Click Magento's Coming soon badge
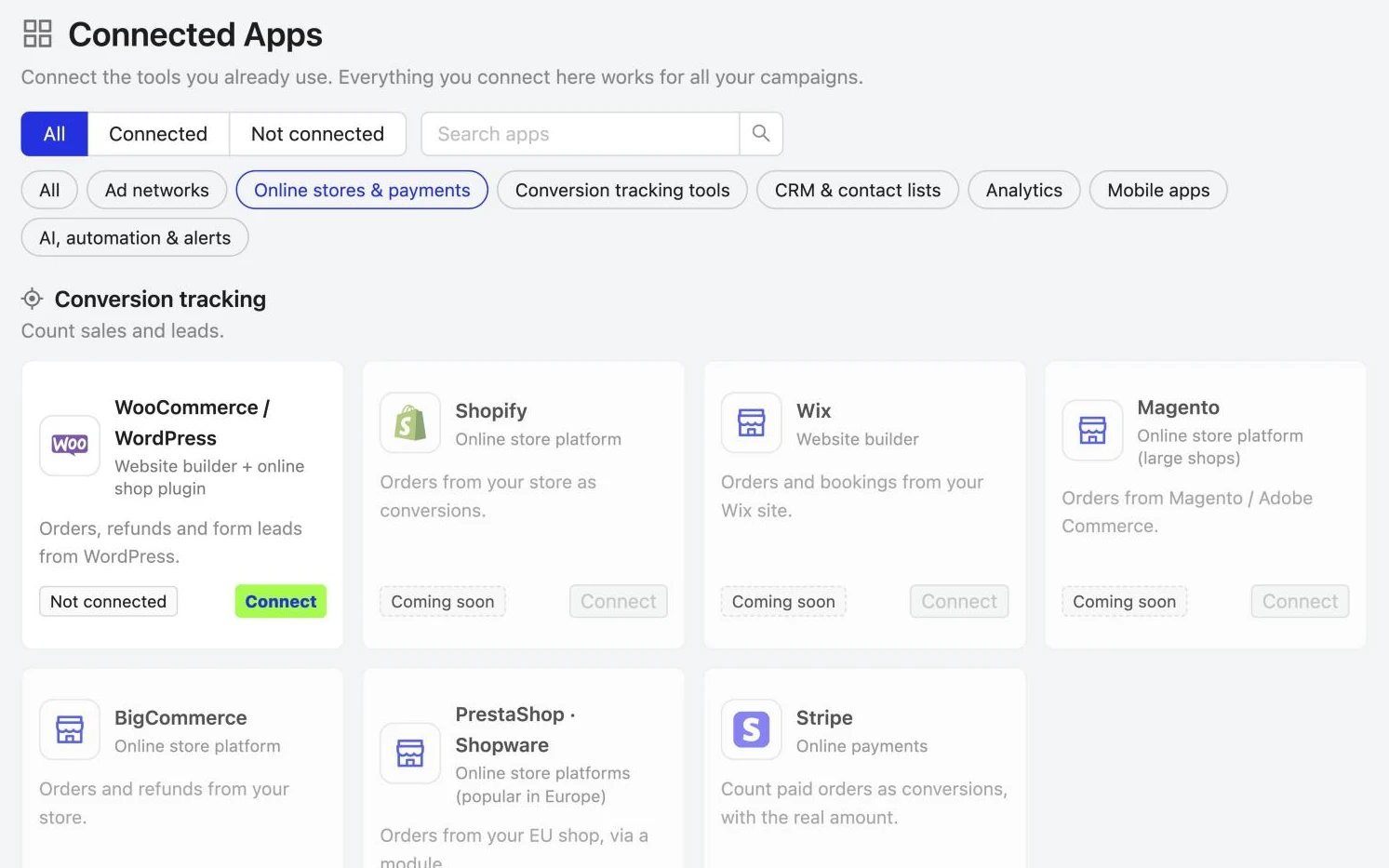Viewport: 1389px width, 868px height. pos(1124,601)
